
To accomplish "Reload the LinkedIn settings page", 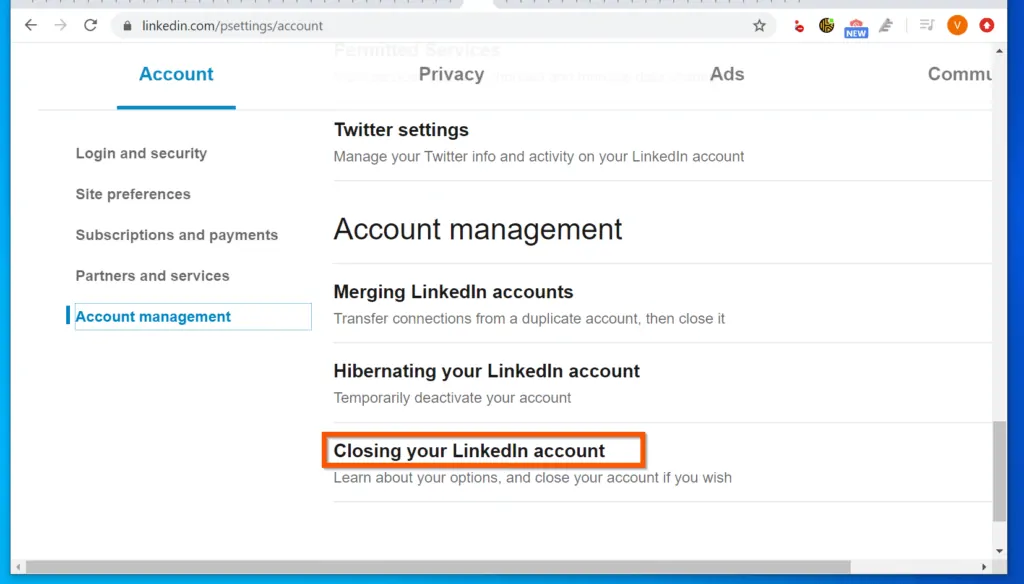I will pos(90,26).
